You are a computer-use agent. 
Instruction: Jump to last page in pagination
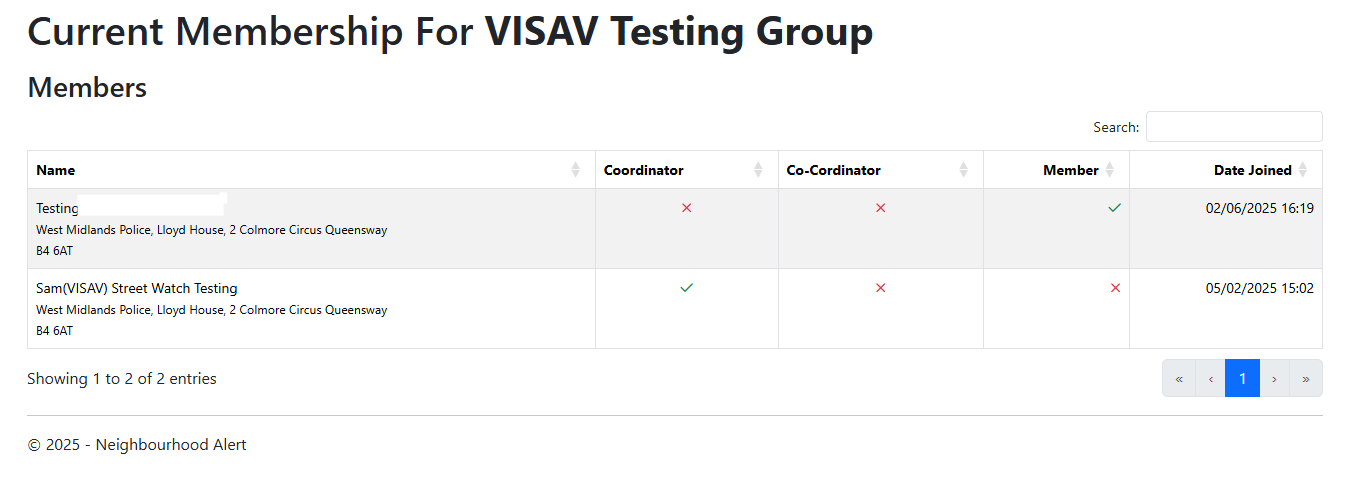pos(1306,378)
